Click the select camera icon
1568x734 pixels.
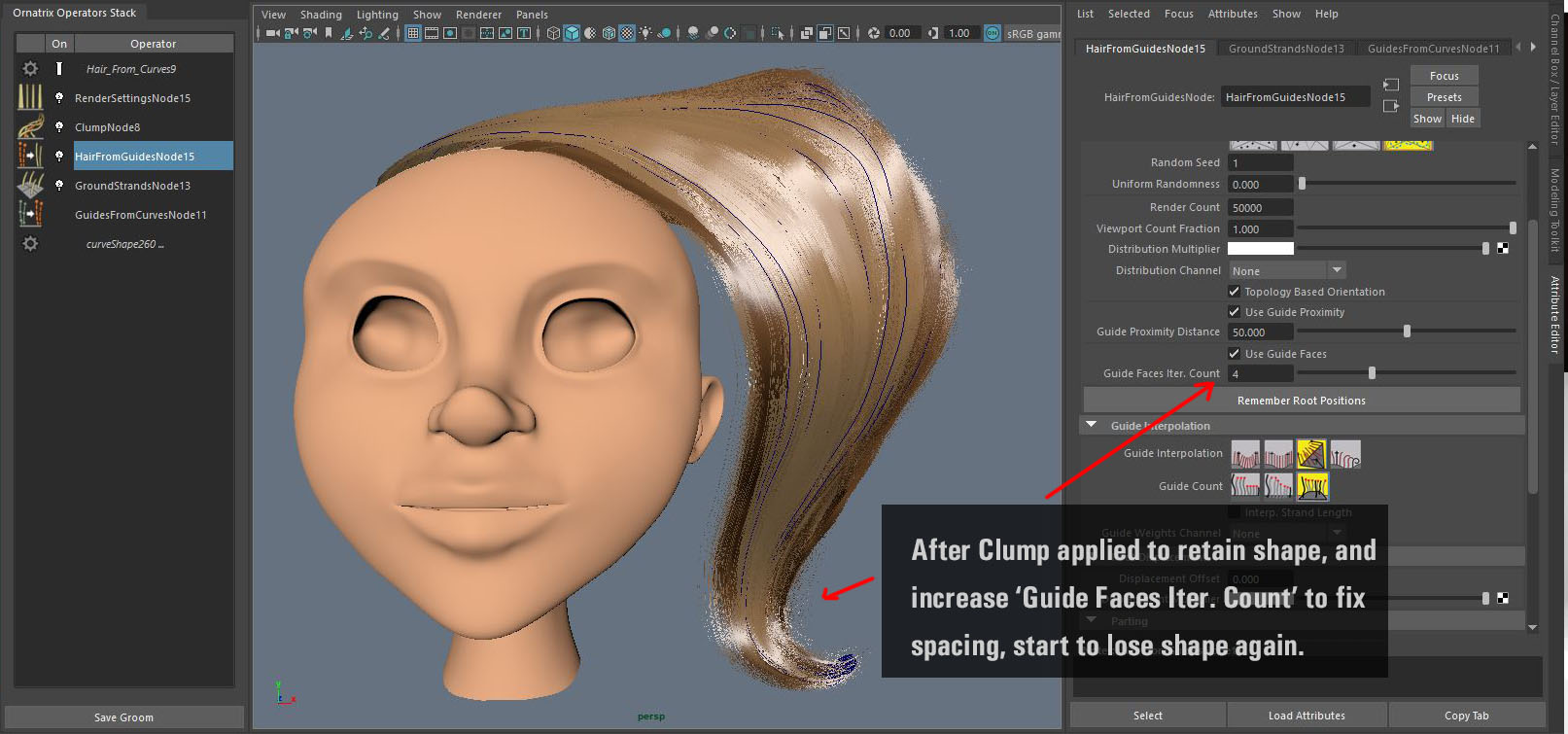273,33
